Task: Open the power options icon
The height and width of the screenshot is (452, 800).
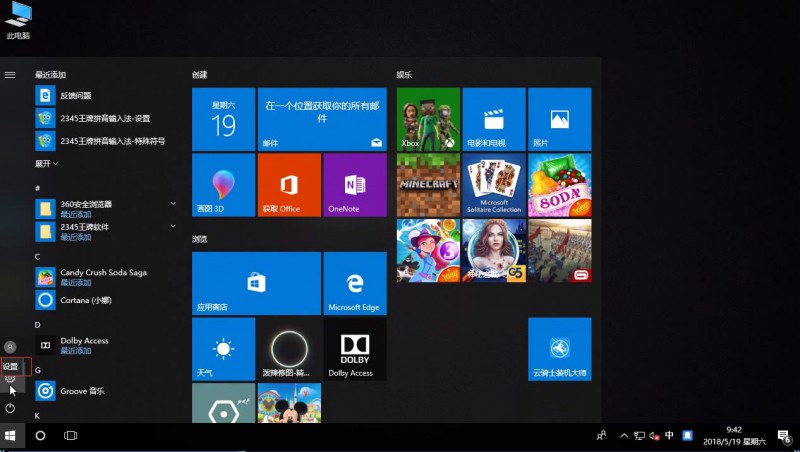Action: tap(10, 408)
